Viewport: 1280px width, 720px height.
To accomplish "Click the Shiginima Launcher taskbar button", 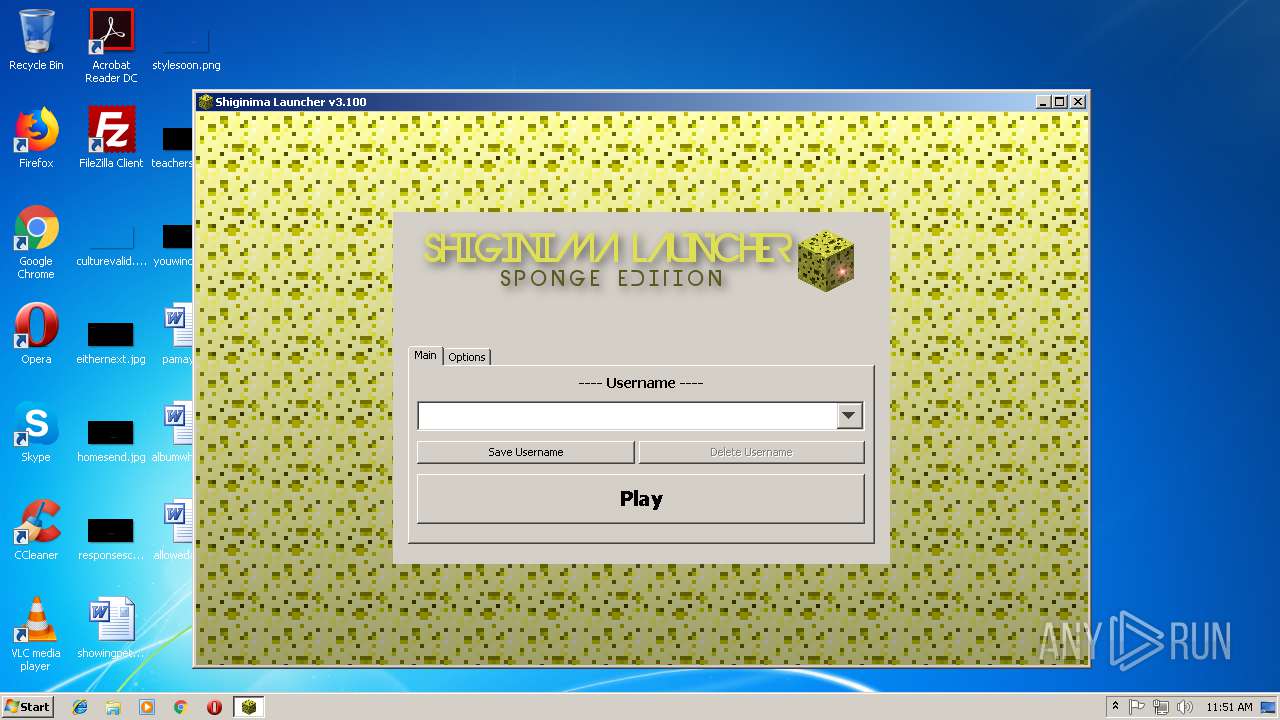I will (x=249, y=707).
